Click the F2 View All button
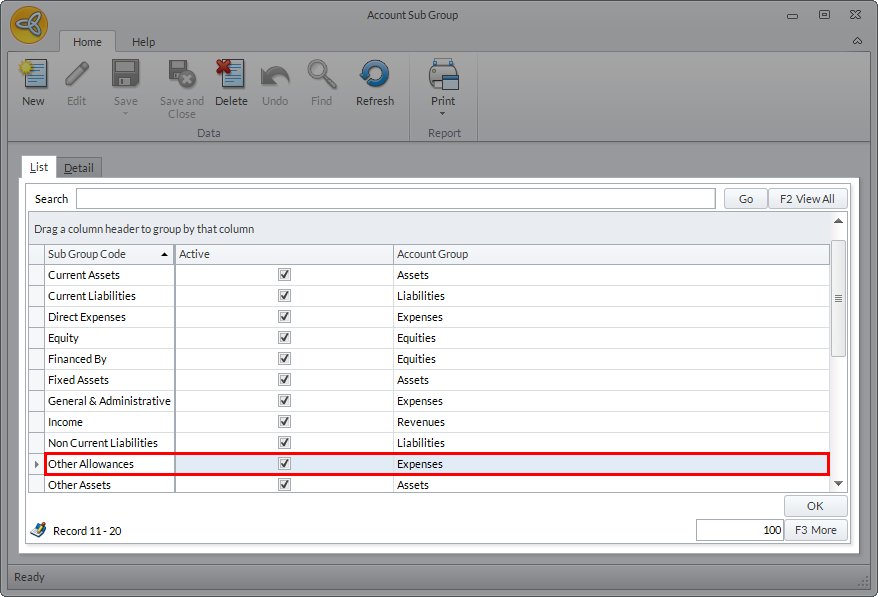The width and height of the screenshot is (878, 597). [x=807, y=199]
